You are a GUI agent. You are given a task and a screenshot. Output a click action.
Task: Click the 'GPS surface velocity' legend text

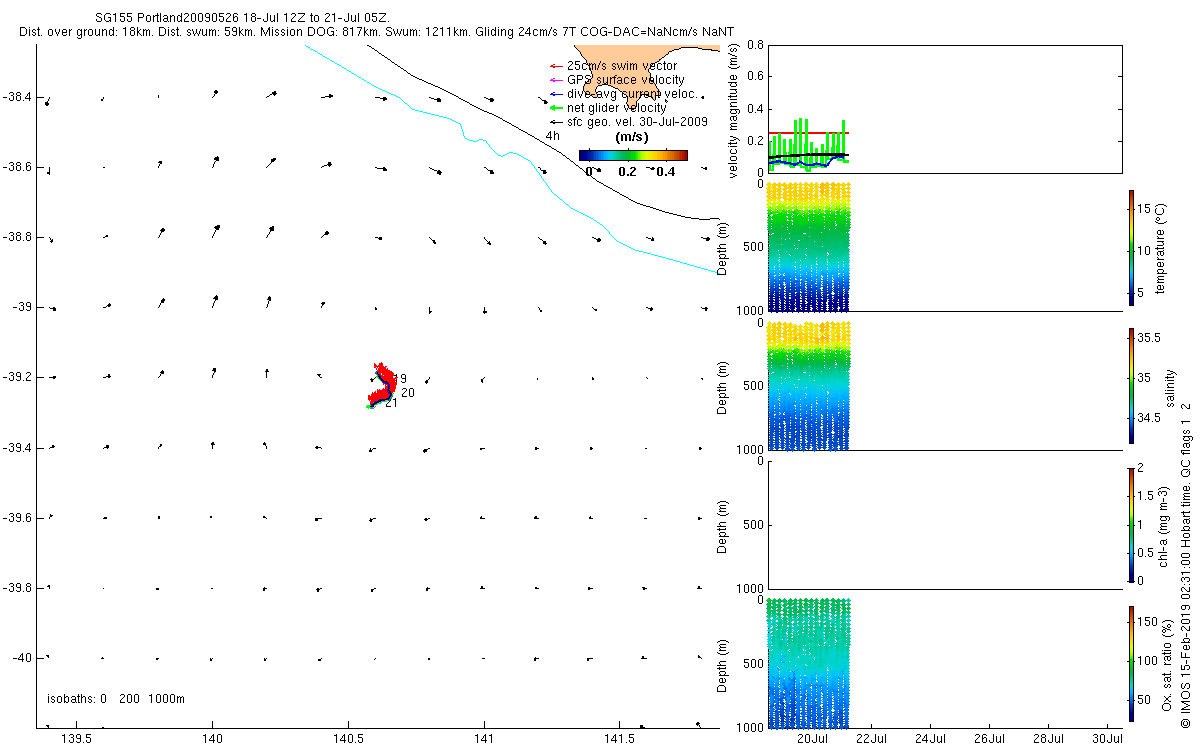(x=626, y=80)
